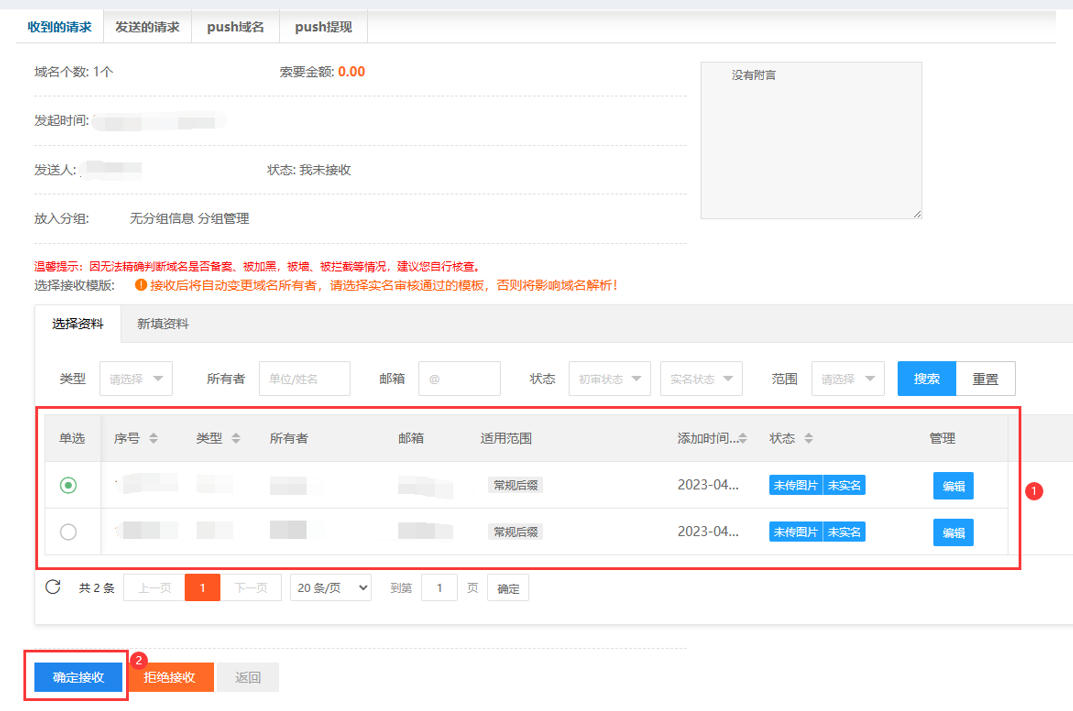This screenshot has height=711, width=1073.
Task: Sort table by 状态 column arrows
Action: tap(808, 438)
